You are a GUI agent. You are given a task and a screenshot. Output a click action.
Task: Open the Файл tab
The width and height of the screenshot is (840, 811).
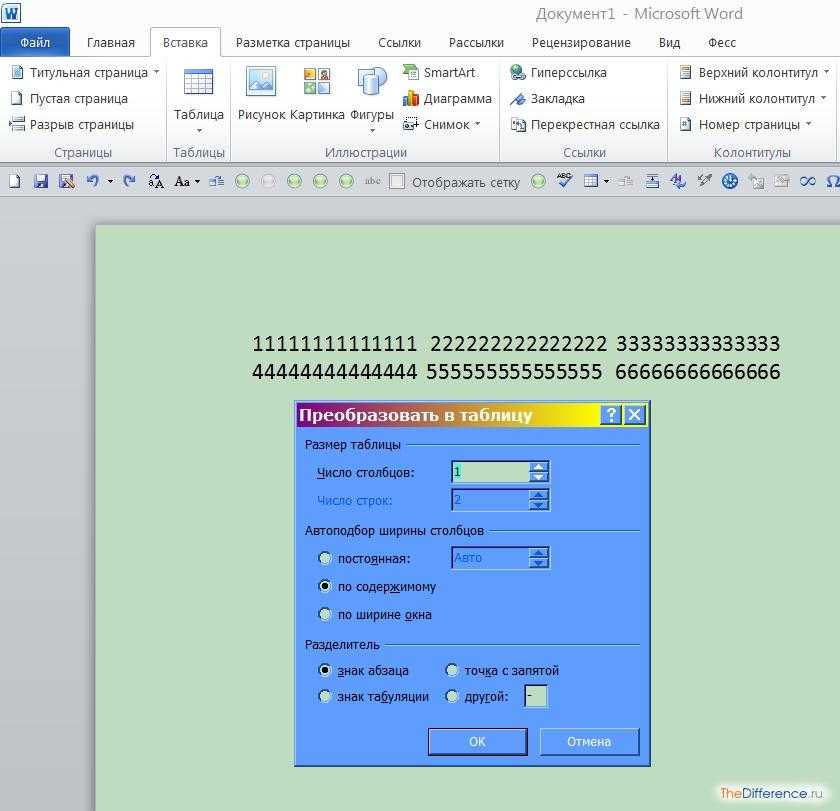point(35,43)
